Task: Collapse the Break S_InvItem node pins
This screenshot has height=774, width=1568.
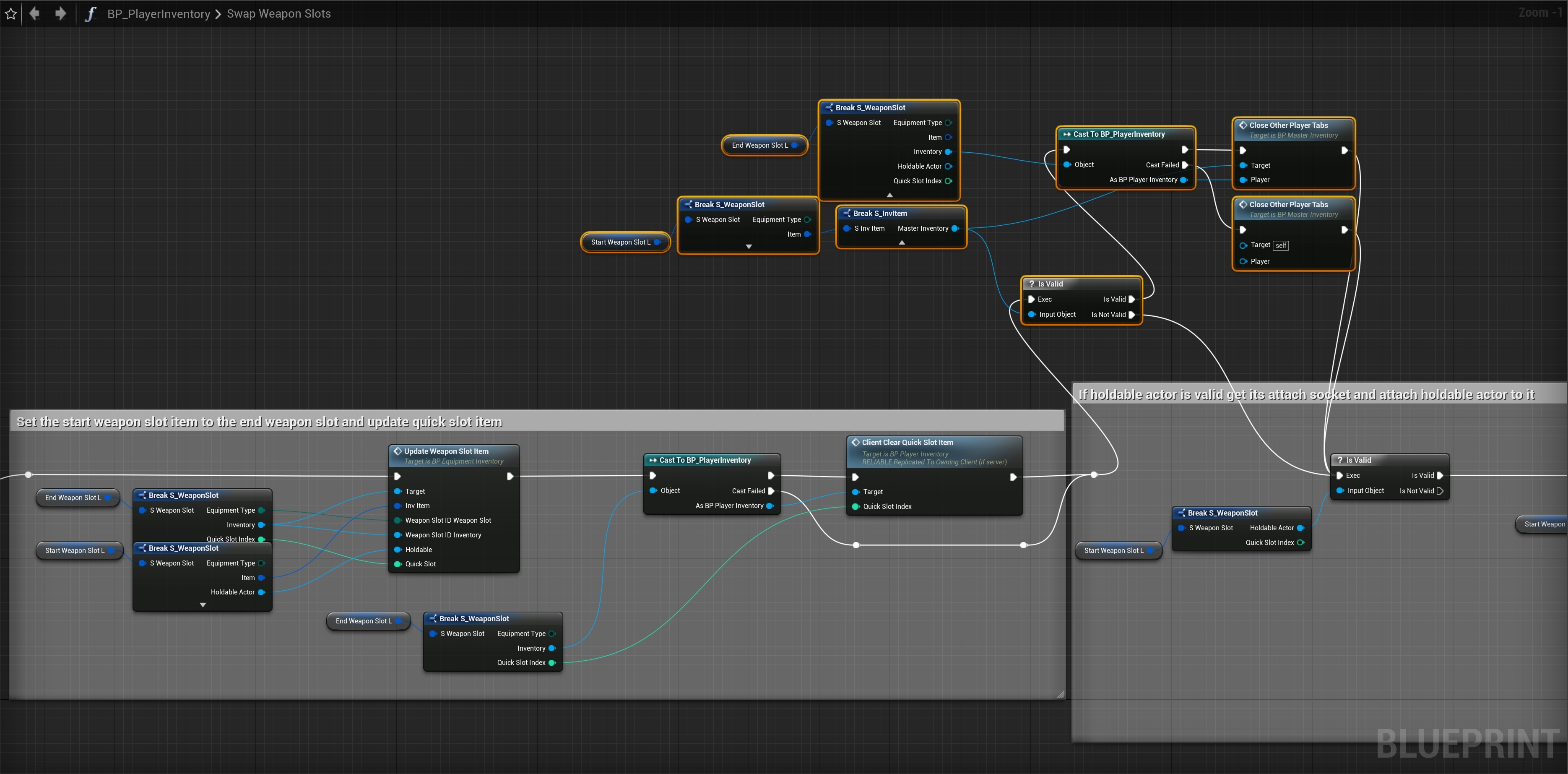Action: (x=902, y=242)
